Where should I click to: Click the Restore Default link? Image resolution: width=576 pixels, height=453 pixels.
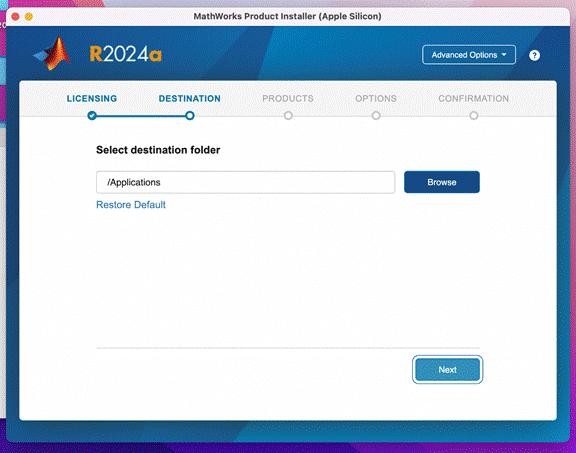131,205
